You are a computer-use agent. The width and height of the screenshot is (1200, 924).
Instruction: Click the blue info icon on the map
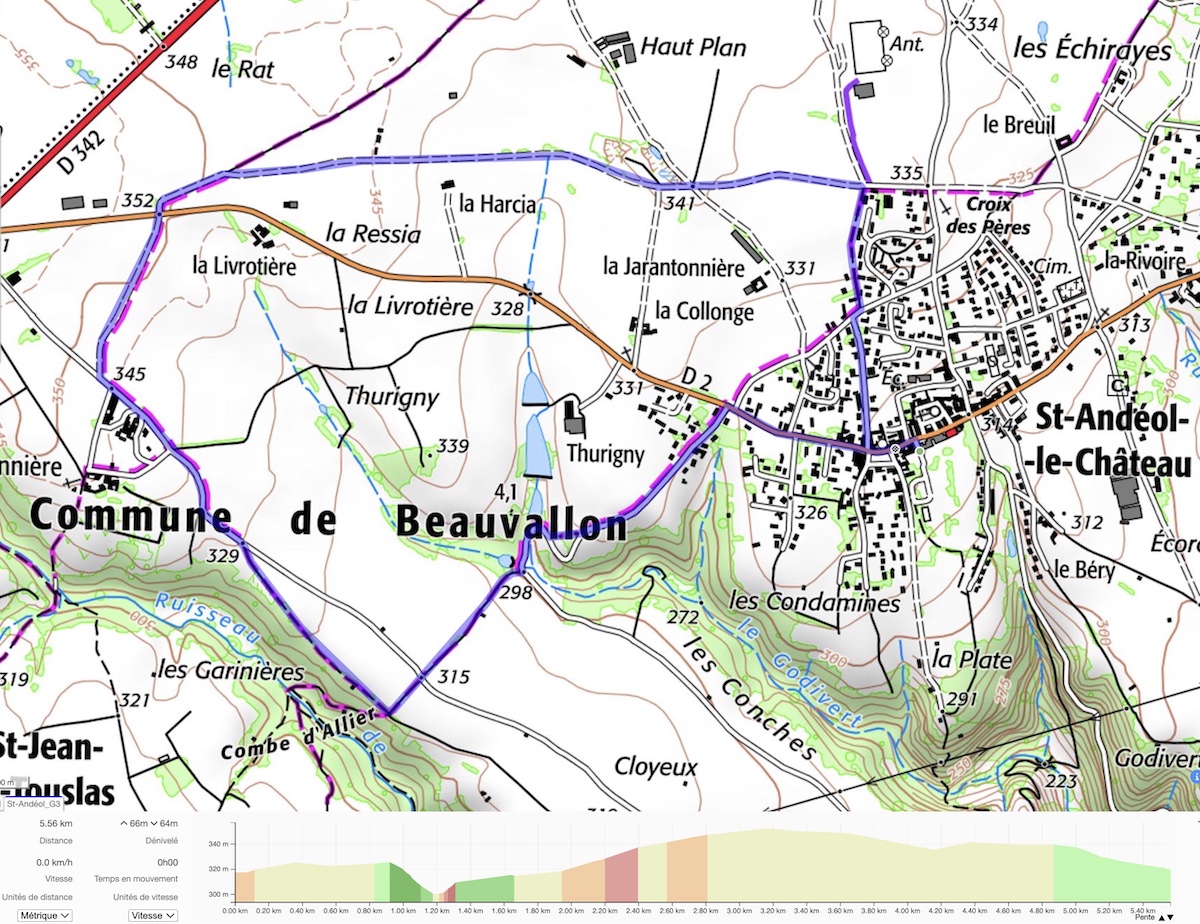pos(1195,776)
